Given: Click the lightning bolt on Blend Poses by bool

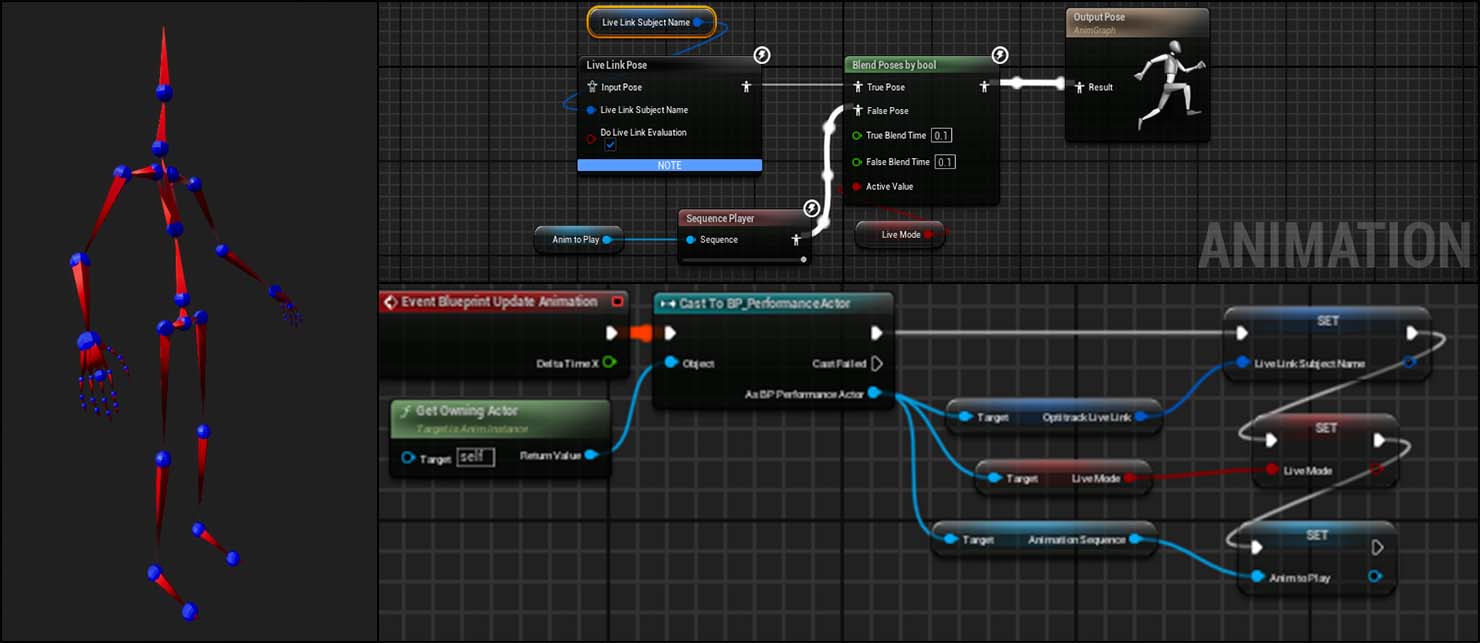Looking at the screenshot, I should [x=999, y=55].
